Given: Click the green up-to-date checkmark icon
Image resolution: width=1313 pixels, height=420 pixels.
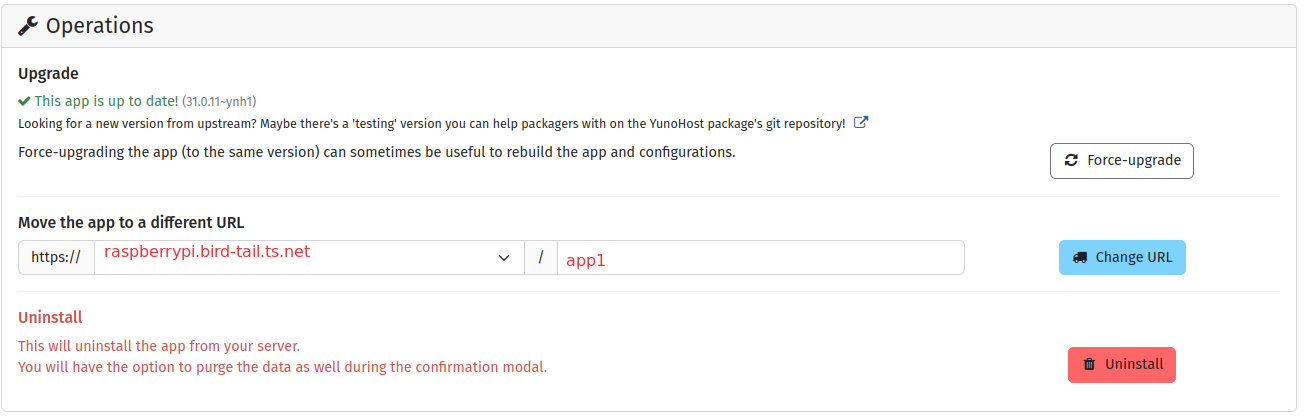Looking at the screenshot, I should [24, 101].
